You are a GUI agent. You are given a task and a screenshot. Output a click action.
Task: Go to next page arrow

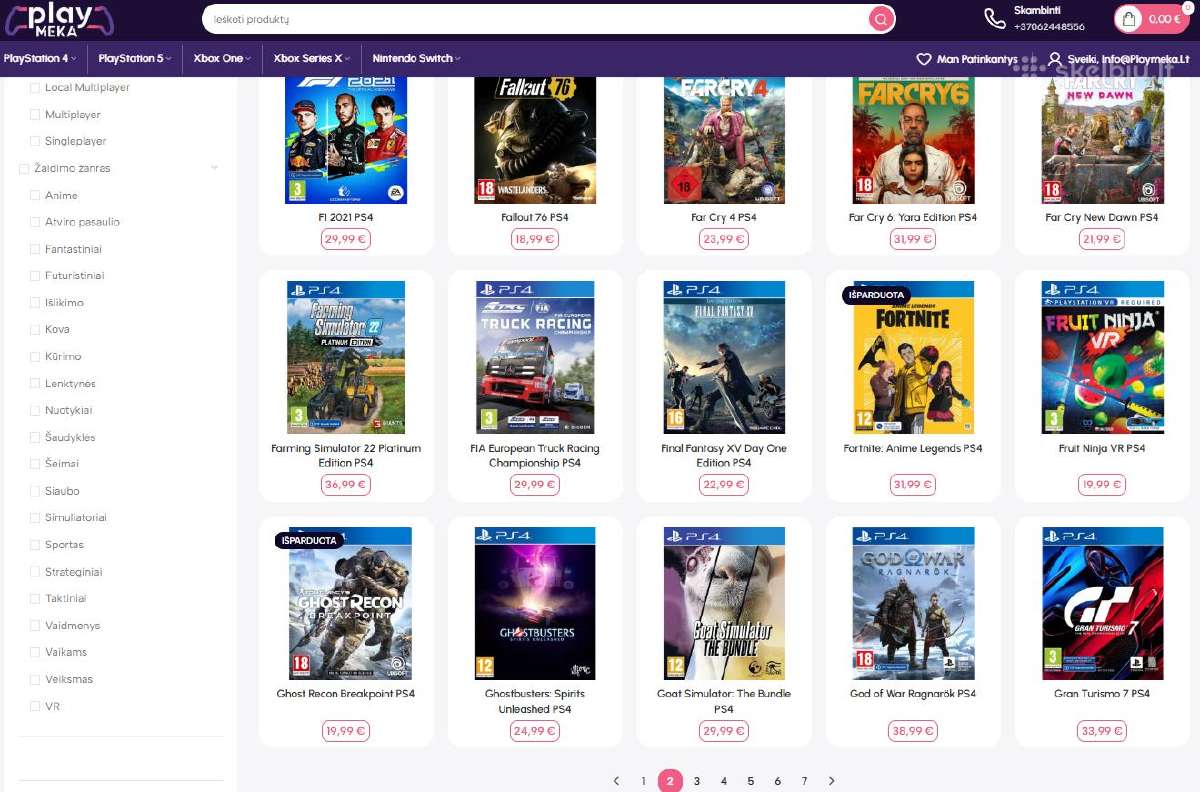pos(831,781)
